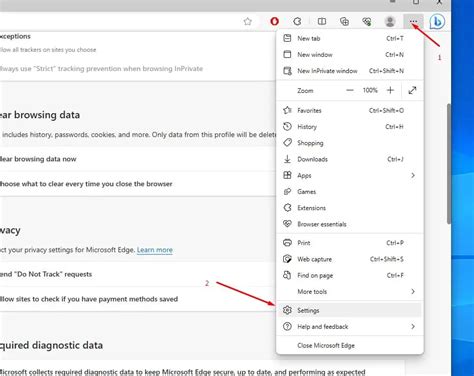Open a New InPrivate window
The height and width of the screenshot is (376, 474).
point(350,71)
